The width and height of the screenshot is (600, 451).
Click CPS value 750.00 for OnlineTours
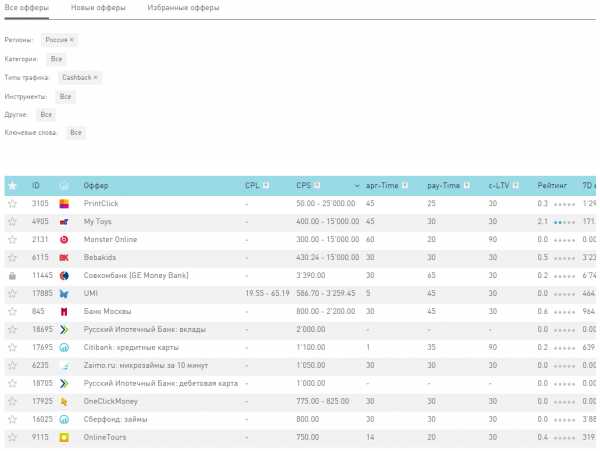307,437
